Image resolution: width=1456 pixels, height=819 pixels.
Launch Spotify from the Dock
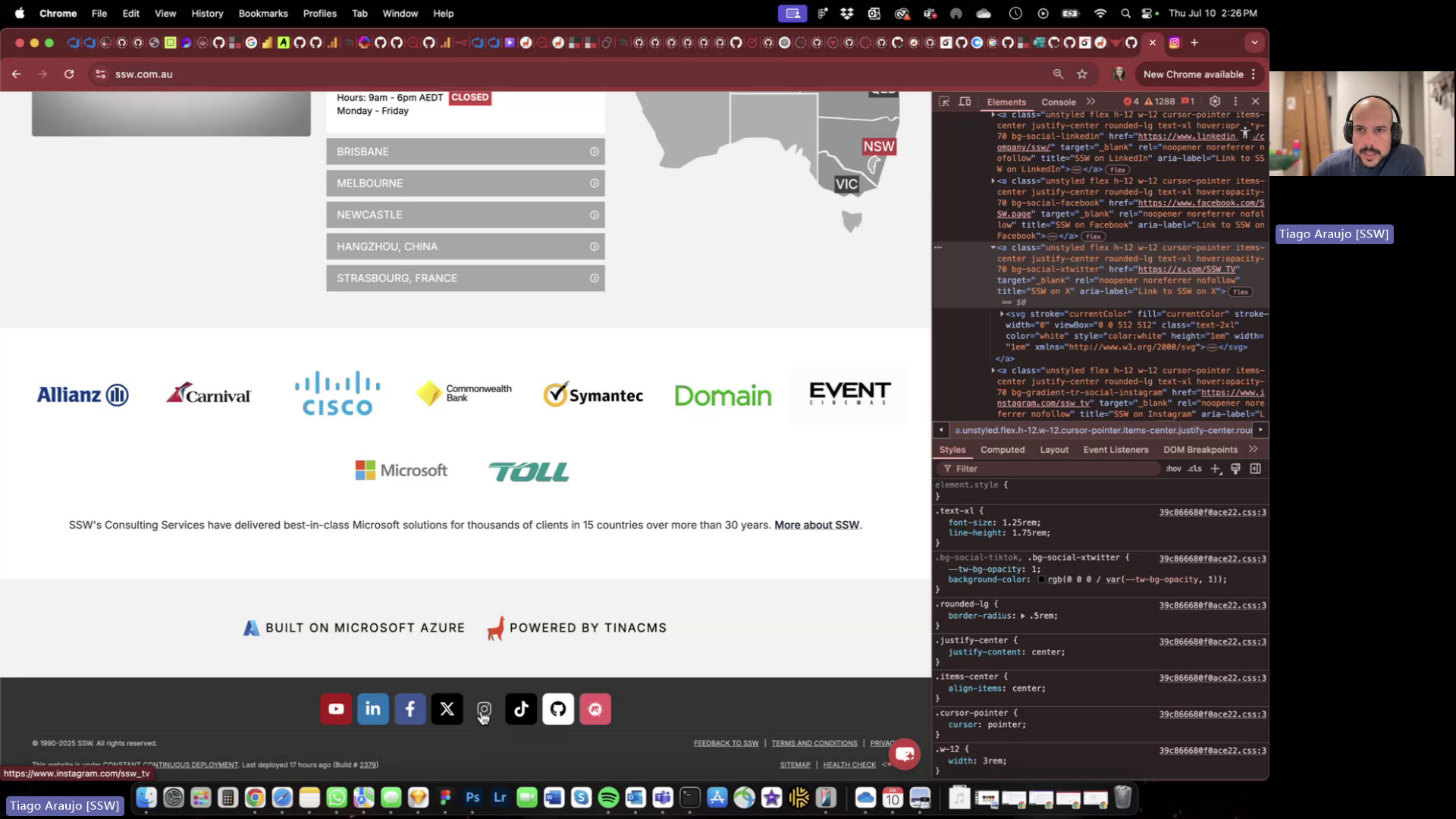[608, 798]
